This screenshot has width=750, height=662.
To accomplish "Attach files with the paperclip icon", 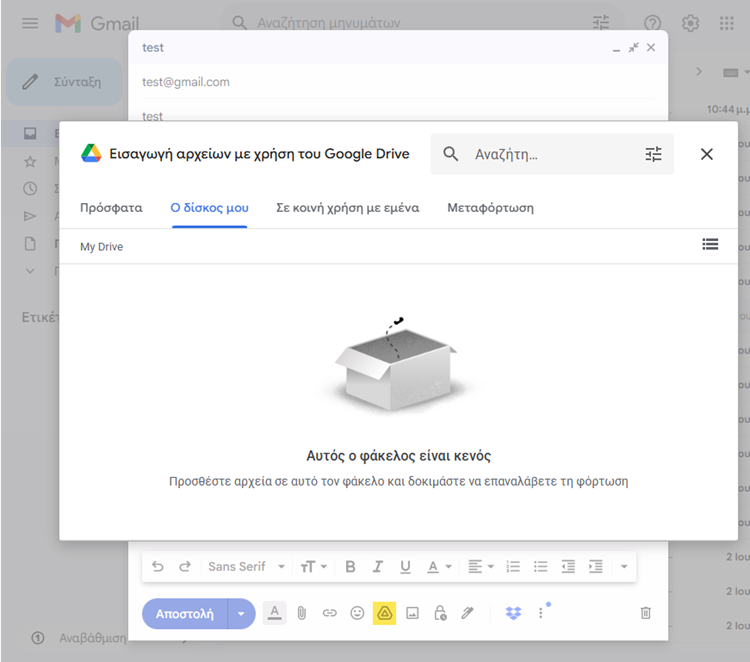I will tap(302, 613).
